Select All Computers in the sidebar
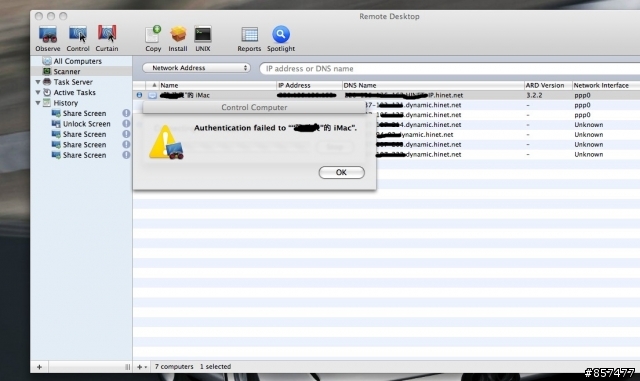Image resolution: width=640 pixels, height=381 pixels. 78,61
